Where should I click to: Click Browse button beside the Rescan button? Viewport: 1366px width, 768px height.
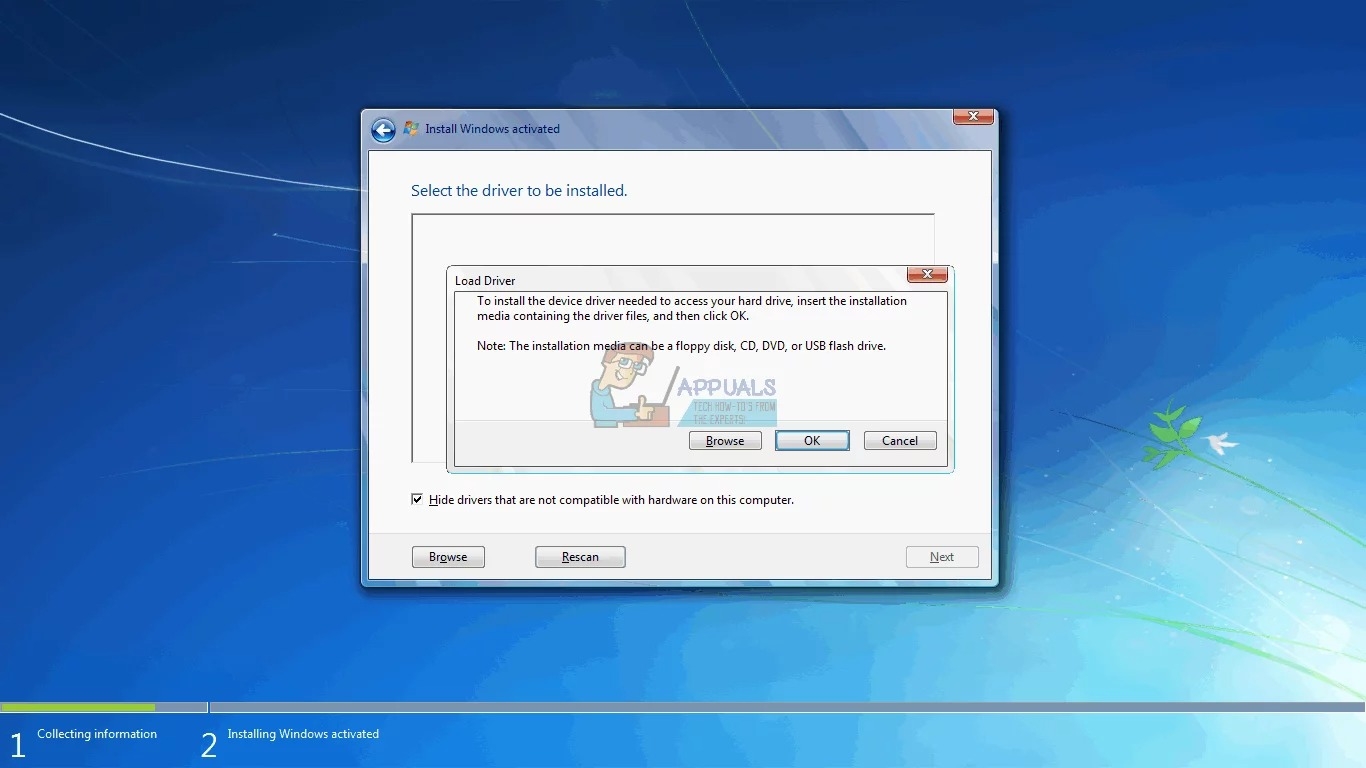pos(448,557)
